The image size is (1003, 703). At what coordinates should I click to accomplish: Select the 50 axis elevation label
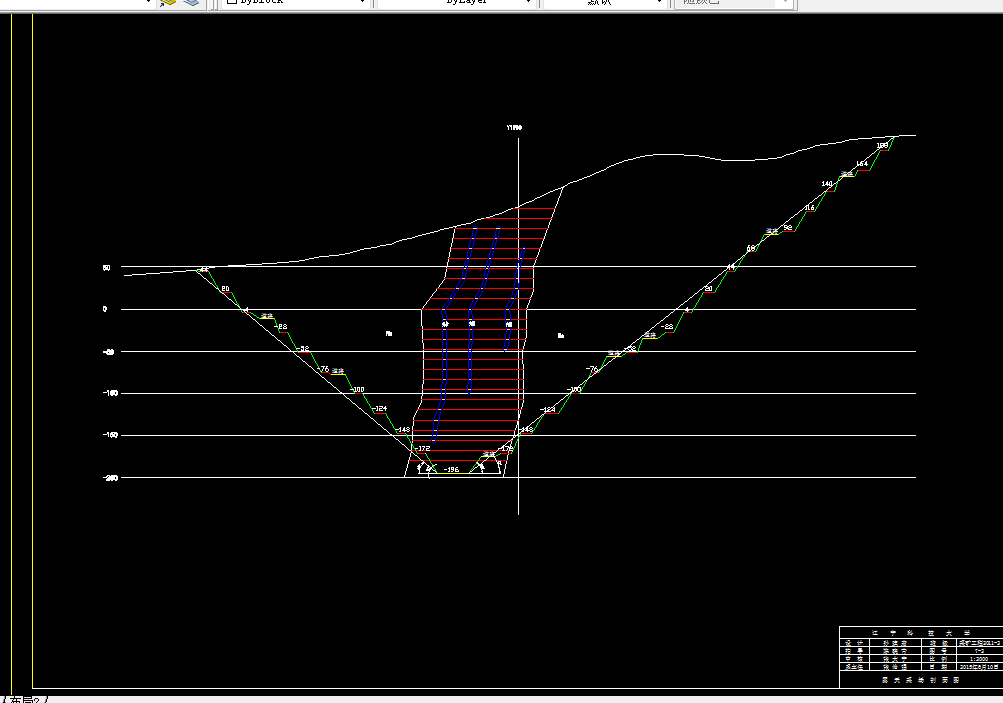click(106, 268)
